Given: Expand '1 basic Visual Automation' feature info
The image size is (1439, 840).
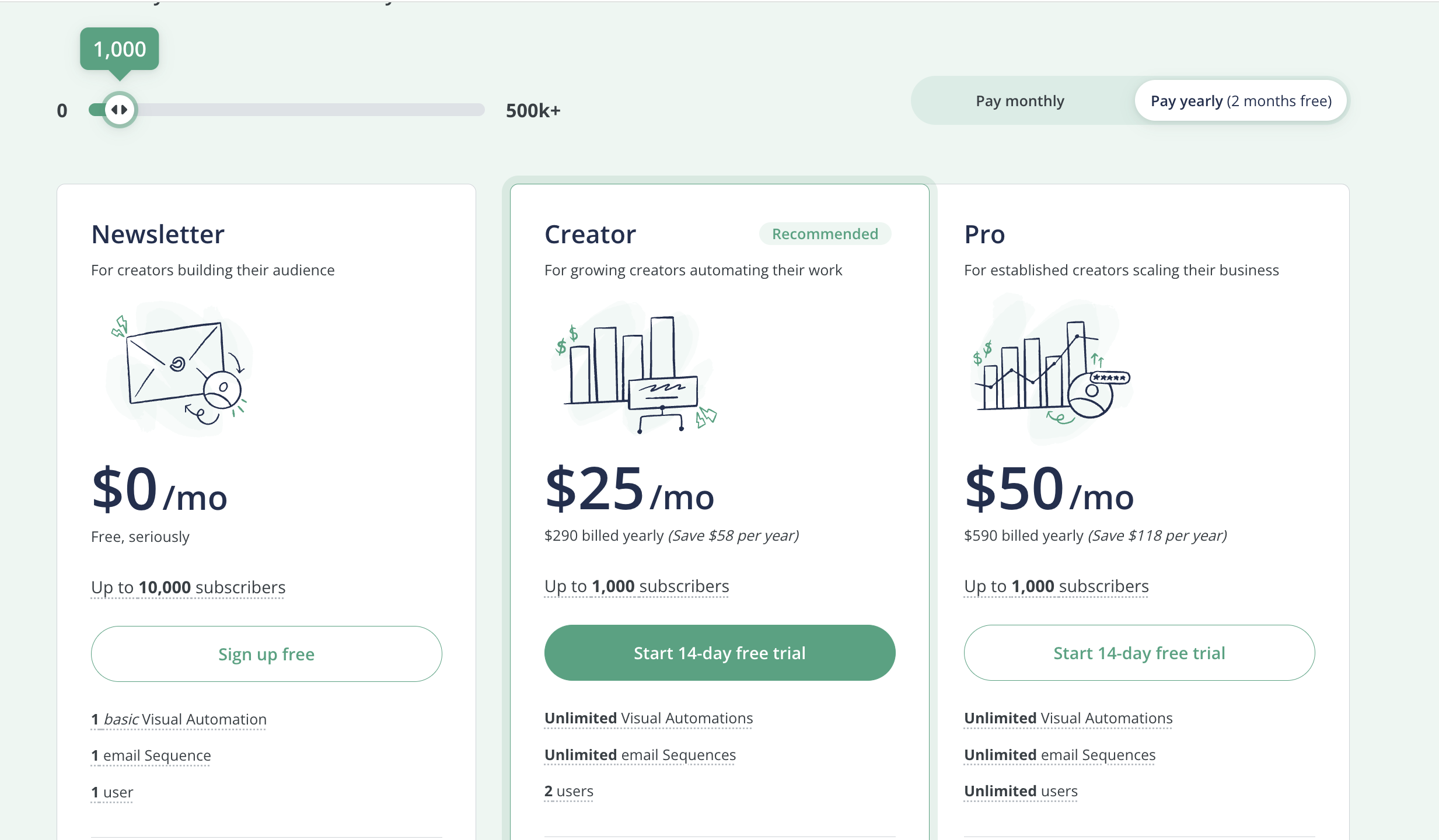Looking at the screenshot, I should point(179,719).
